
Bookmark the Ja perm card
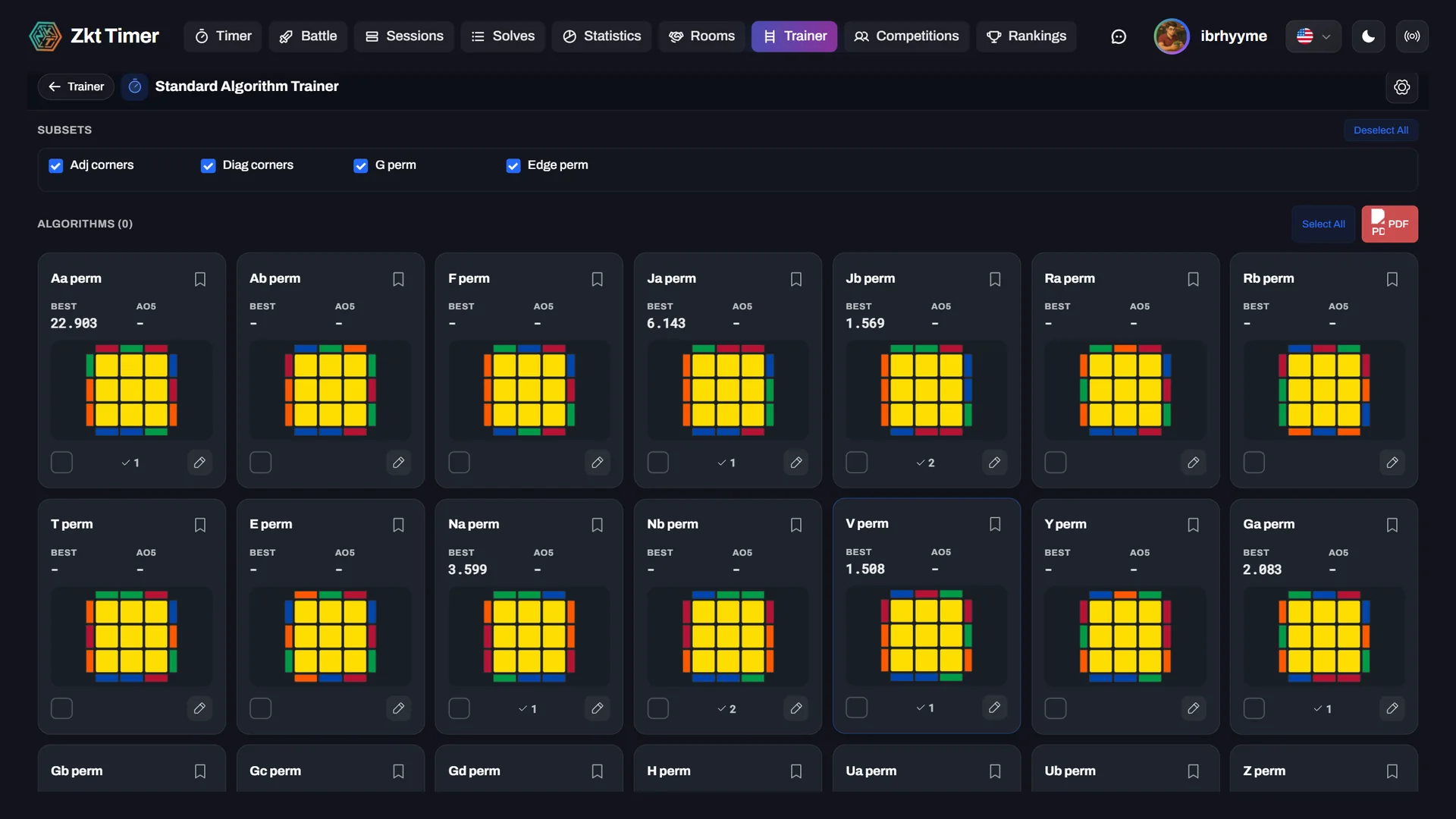click(796, 279)
